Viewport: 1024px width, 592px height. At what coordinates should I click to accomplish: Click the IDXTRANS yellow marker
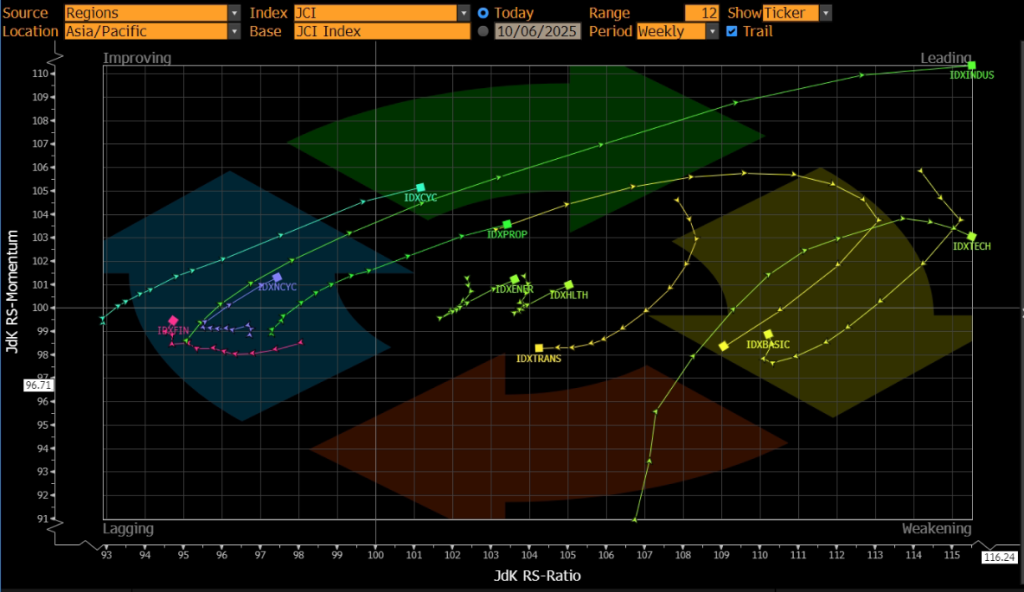coord(539,348)
